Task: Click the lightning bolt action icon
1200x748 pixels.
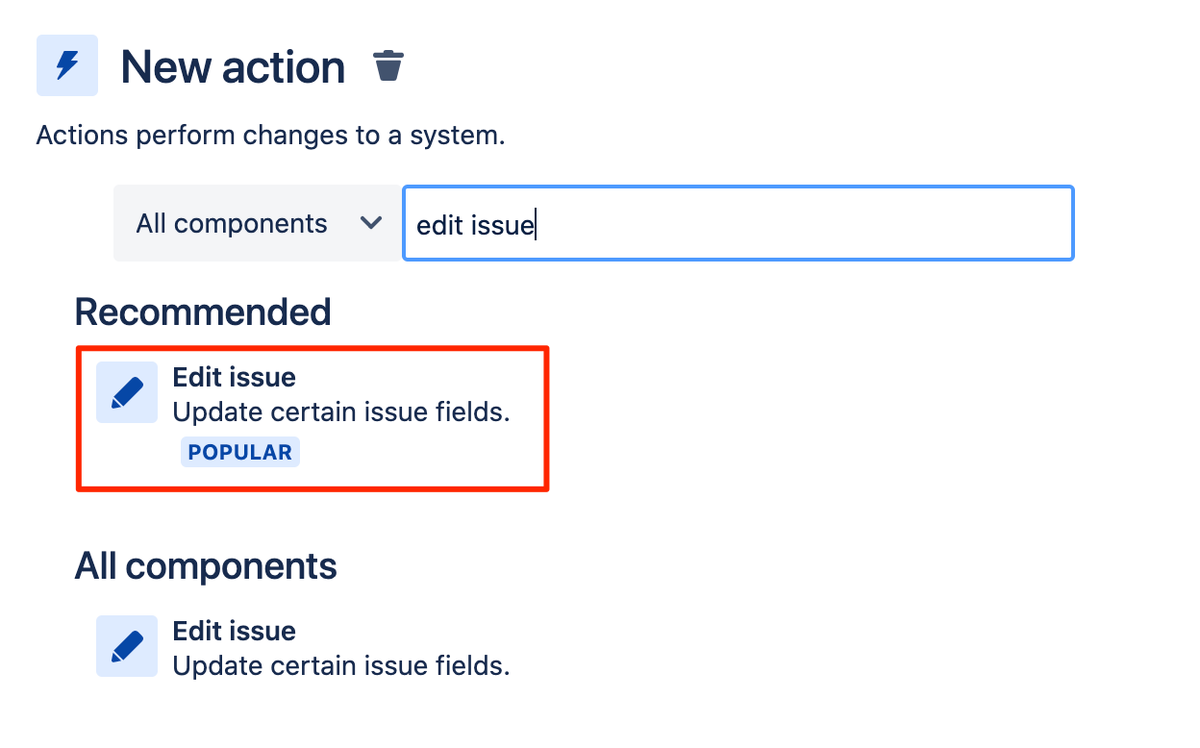Action: point(67,66)
